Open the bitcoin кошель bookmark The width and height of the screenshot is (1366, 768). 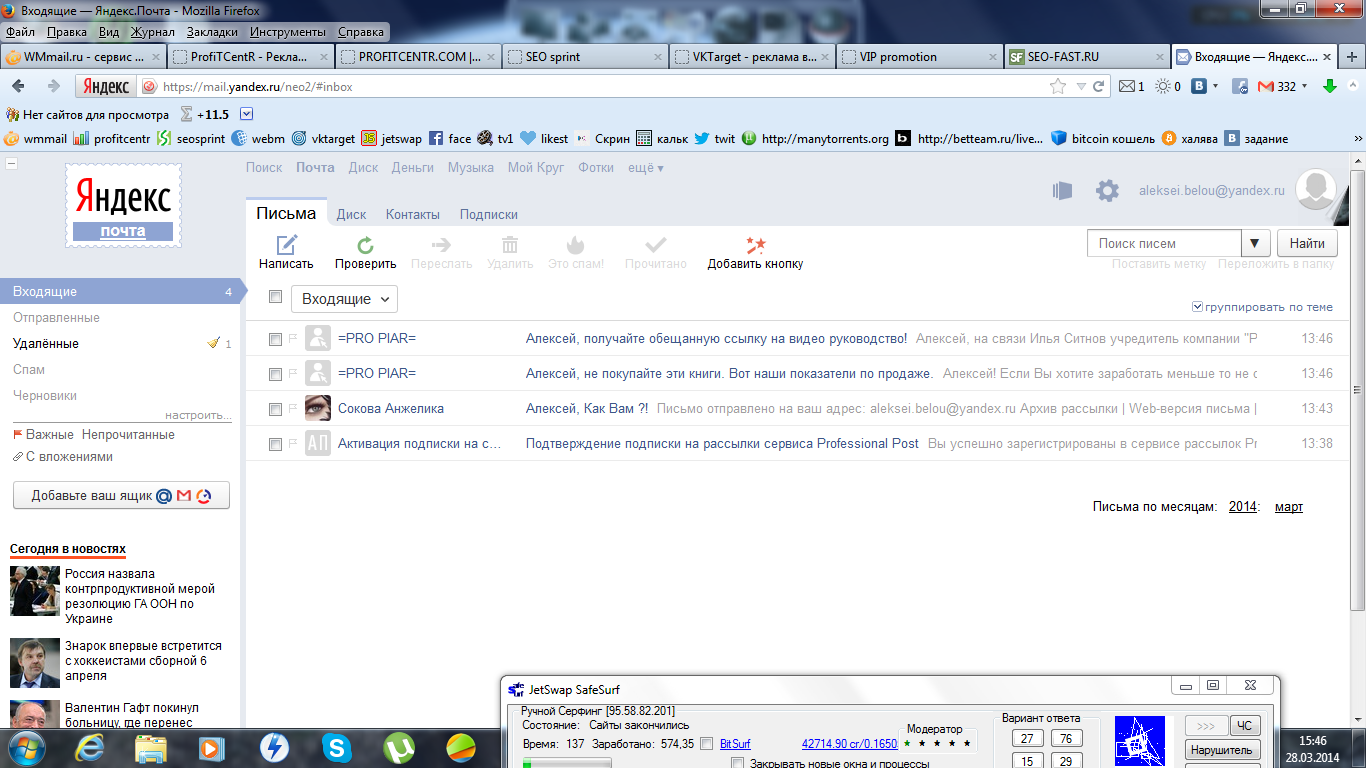click(x=1103, y=139)
